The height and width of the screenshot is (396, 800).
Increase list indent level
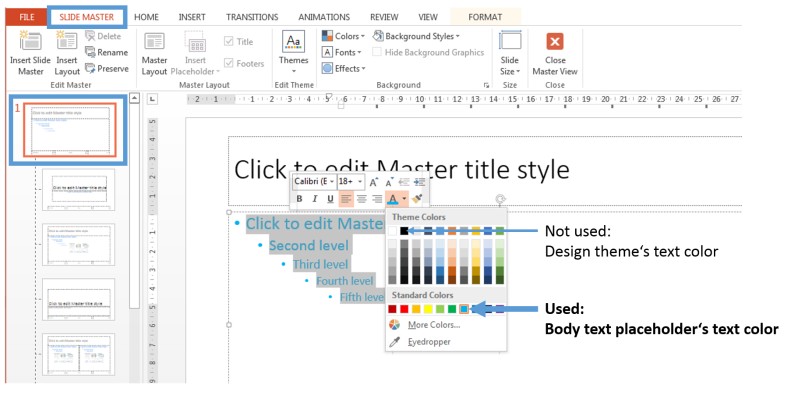(419, 182)
